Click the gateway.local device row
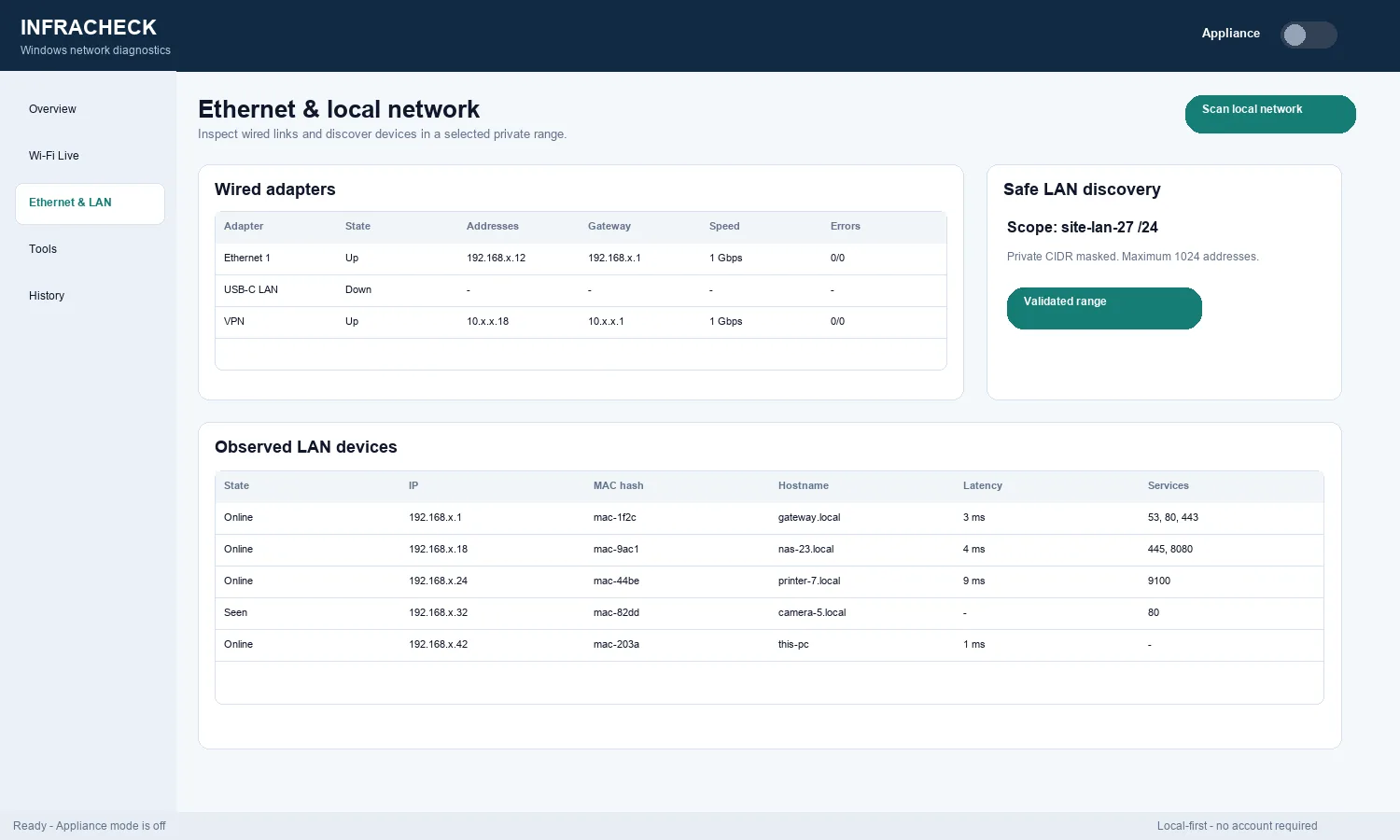 point(769,518)
